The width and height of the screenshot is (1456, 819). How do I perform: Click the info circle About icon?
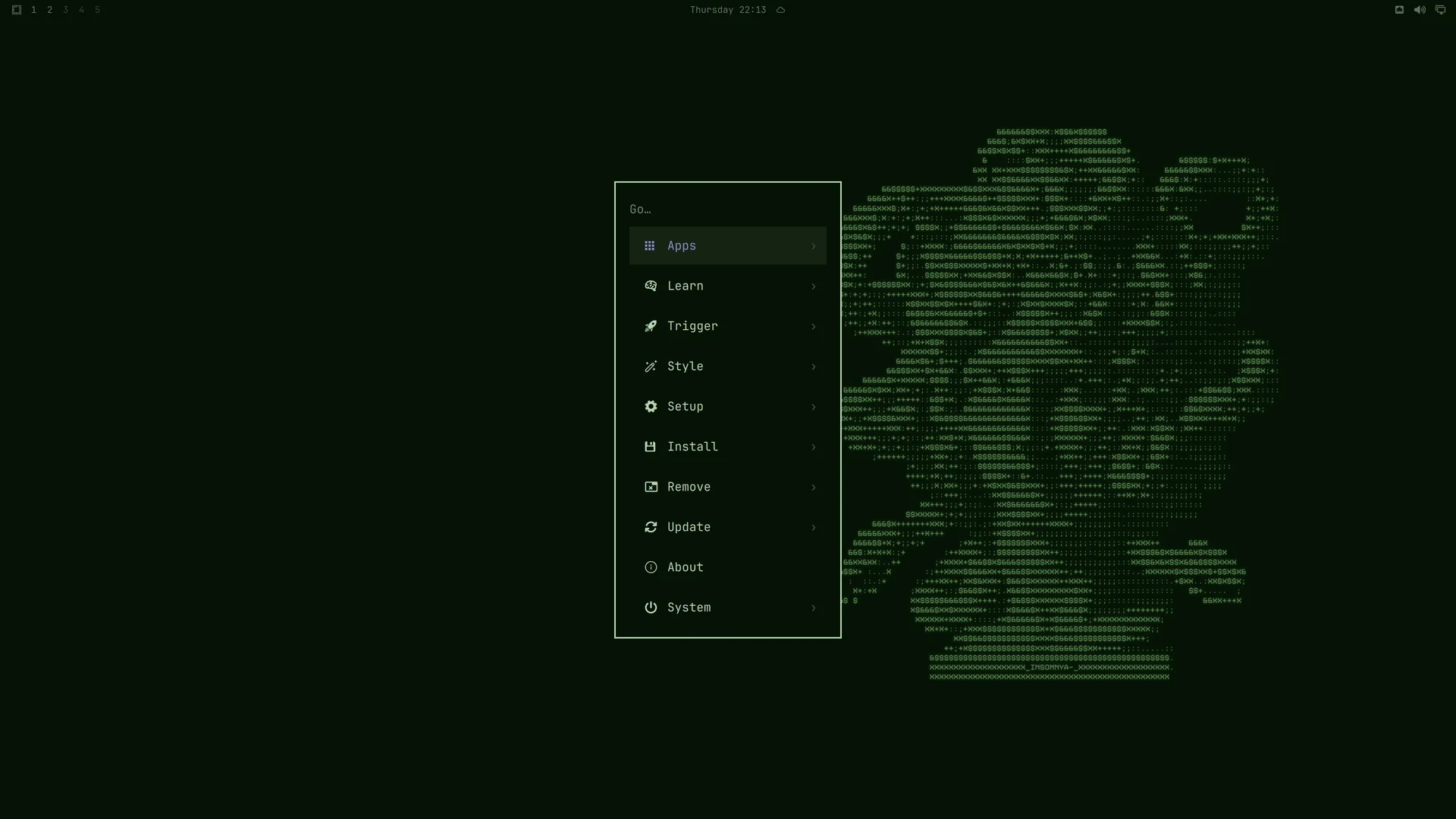651,567
